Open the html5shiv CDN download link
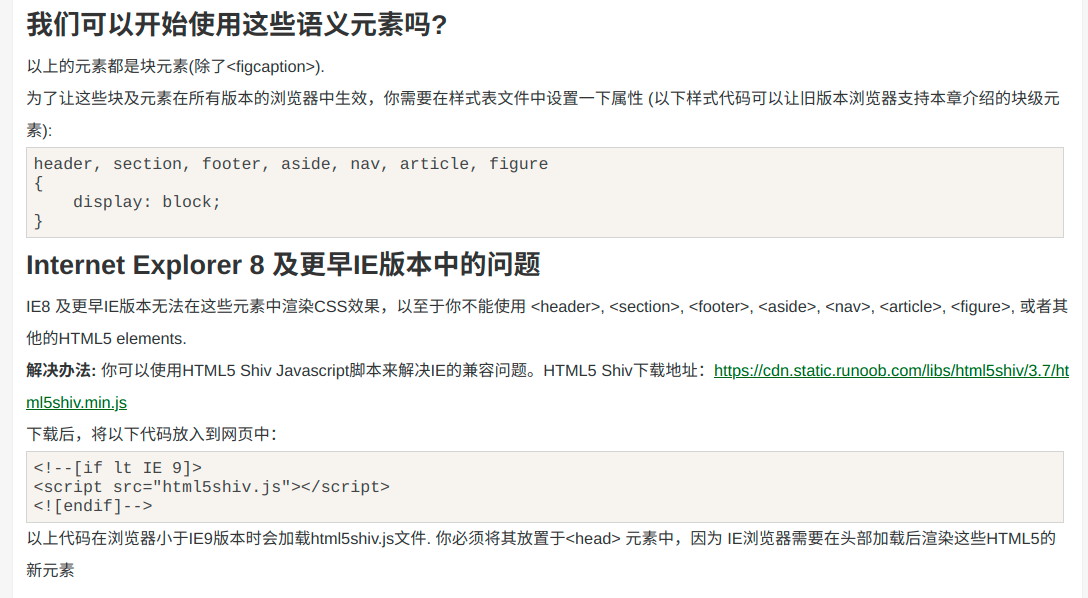This screenshot has height=598, width=1088. click(891, 371)
